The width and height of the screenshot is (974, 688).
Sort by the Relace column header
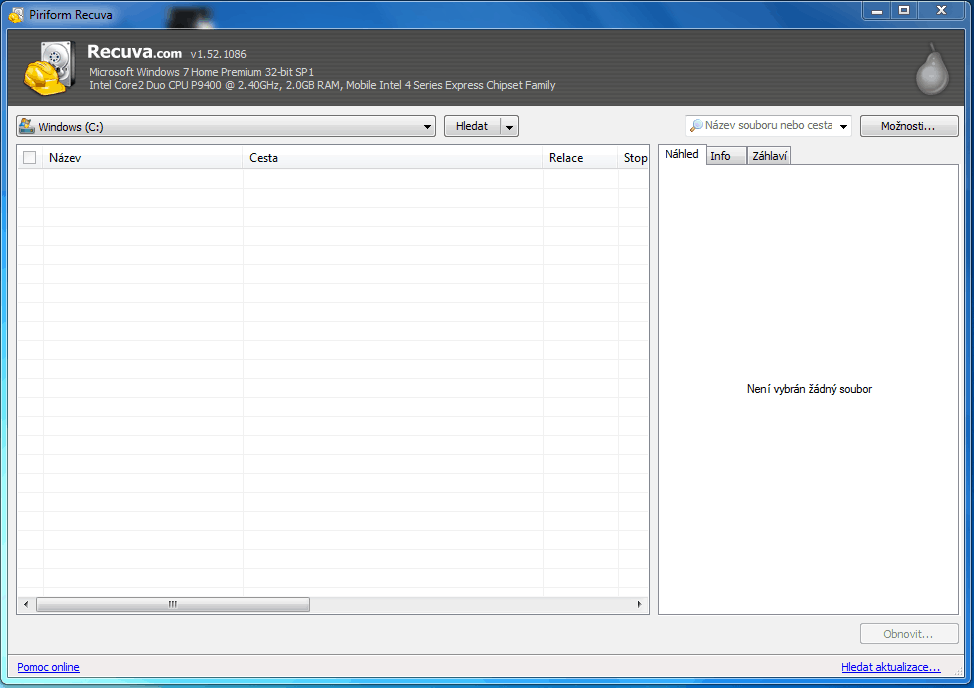580,158
